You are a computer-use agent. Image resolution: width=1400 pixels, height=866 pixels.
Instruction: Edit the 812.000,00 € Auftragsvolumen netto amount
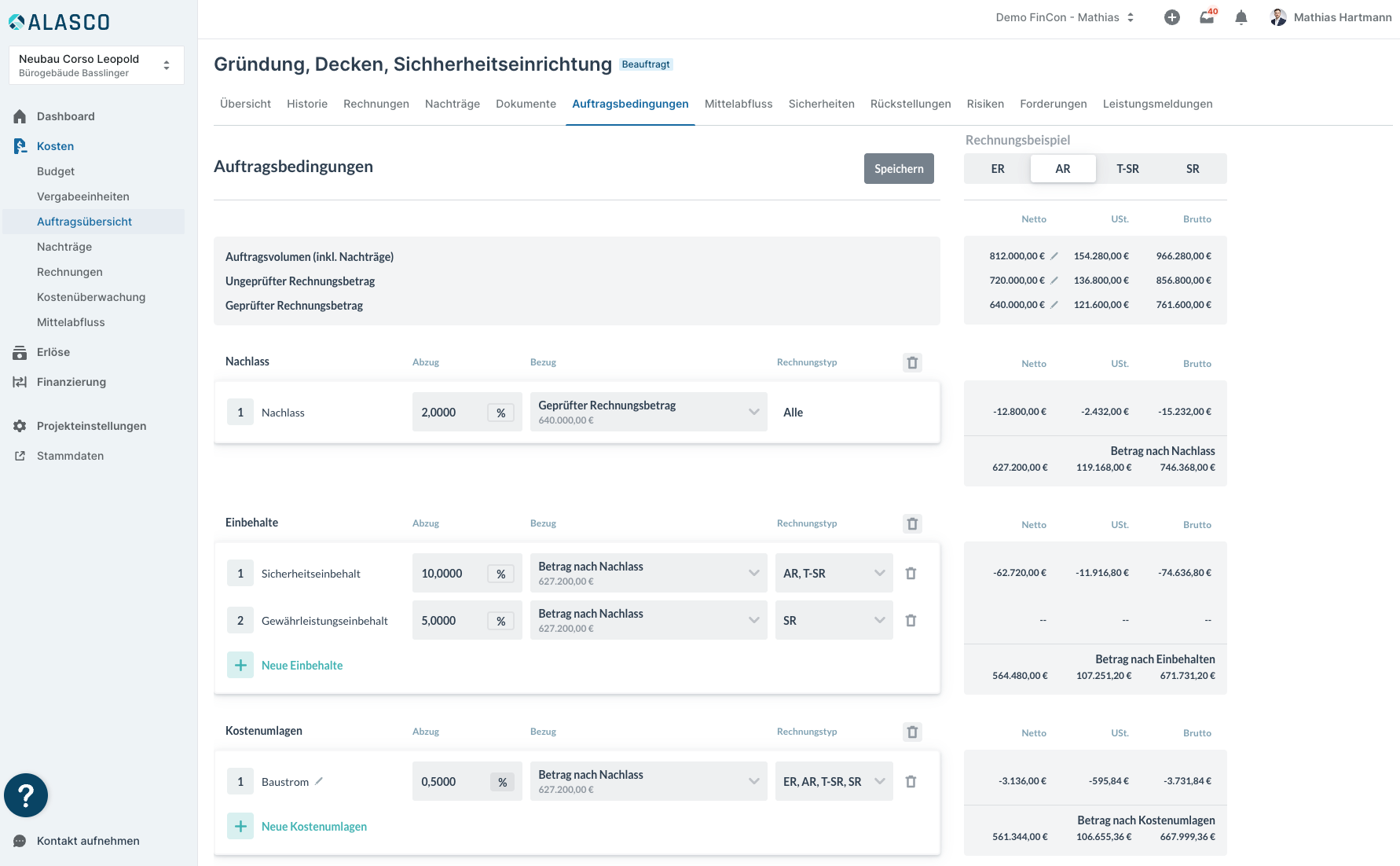coord(1054,256)
